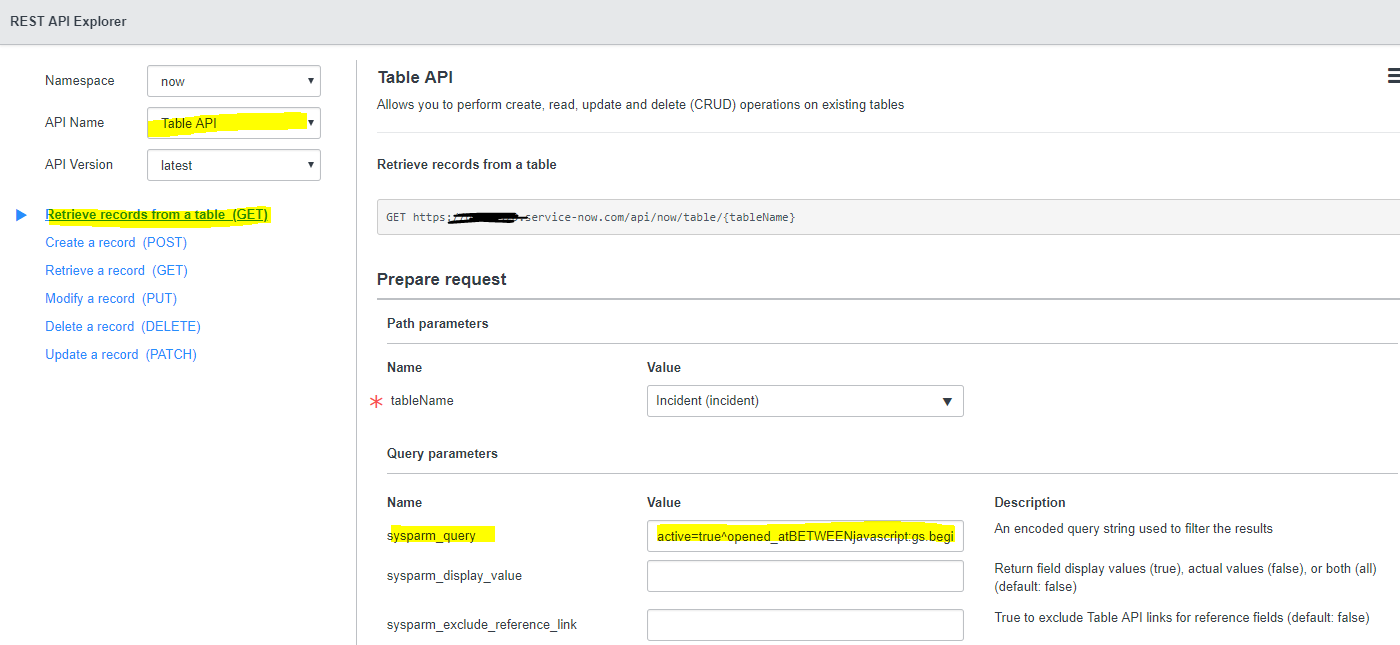This screenshot has width=1400, height=645.
Task: Click the 'tableName' parameter label
Action: tap(422, 401)
